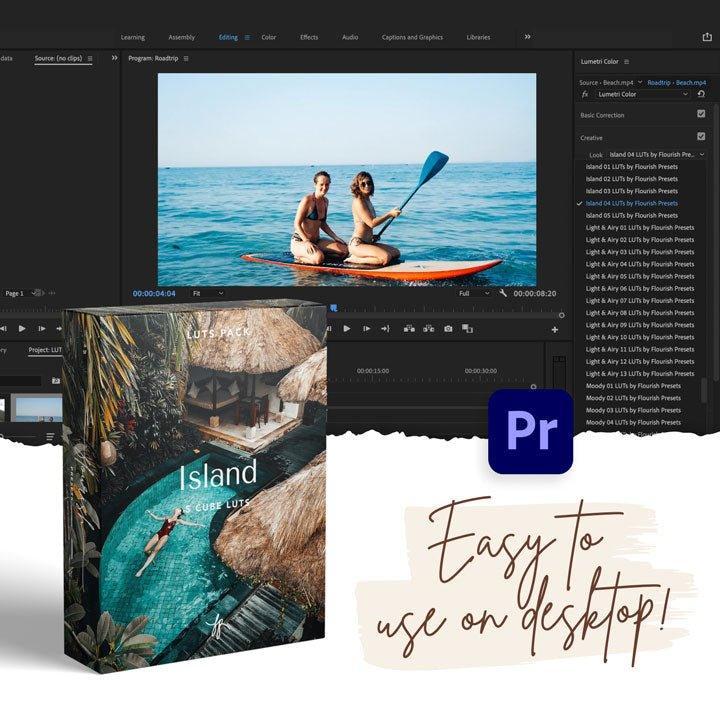
Task: Open the Look LUT dropdown
Action: tap(656, 155)
